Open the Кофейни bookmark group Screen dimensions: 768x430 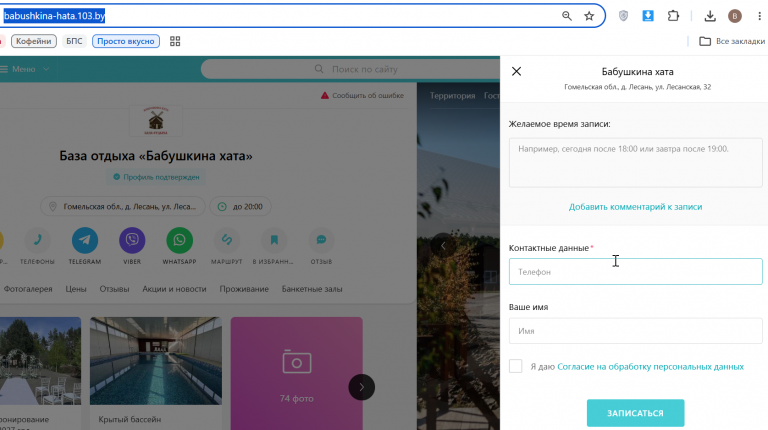click(x=34, y=41)
